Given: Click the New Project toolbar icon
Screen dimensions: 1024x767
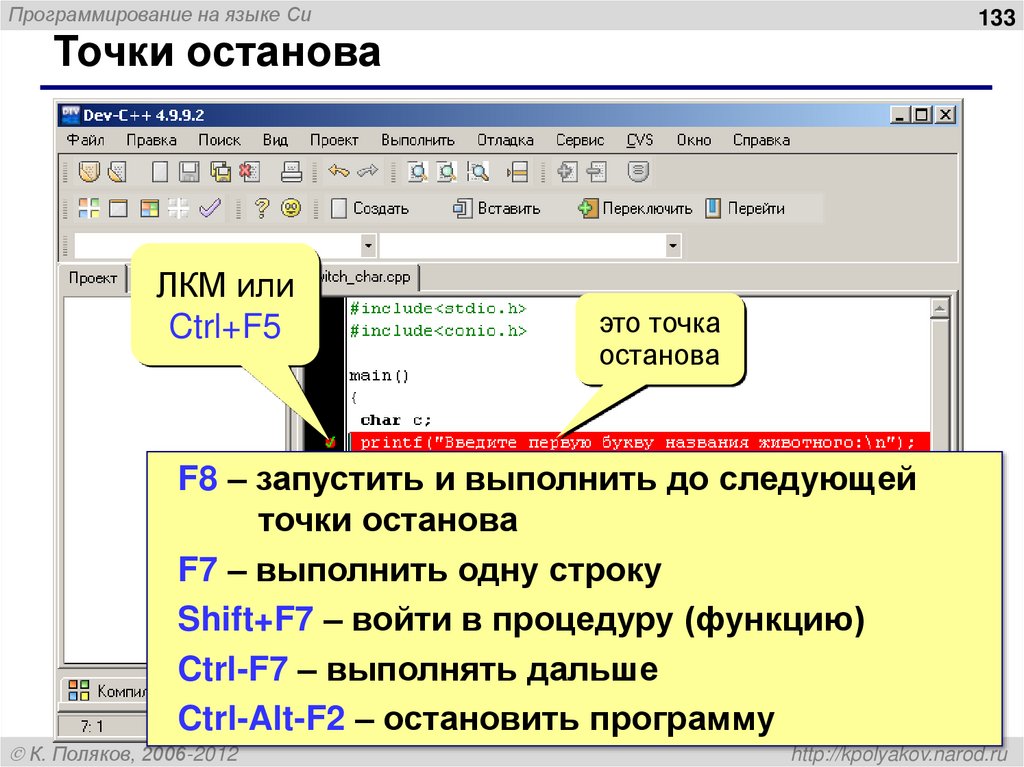Looking at the screenshot, I should [89, 172].
